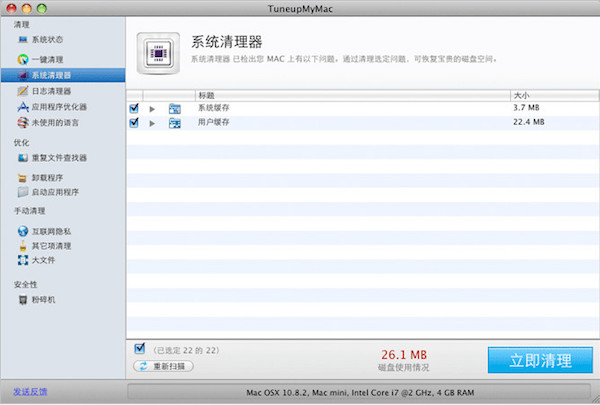This screenshot has height=405, width=600.
Task: Click the large 系统清理器 chip icon
Action: [158, 53]
